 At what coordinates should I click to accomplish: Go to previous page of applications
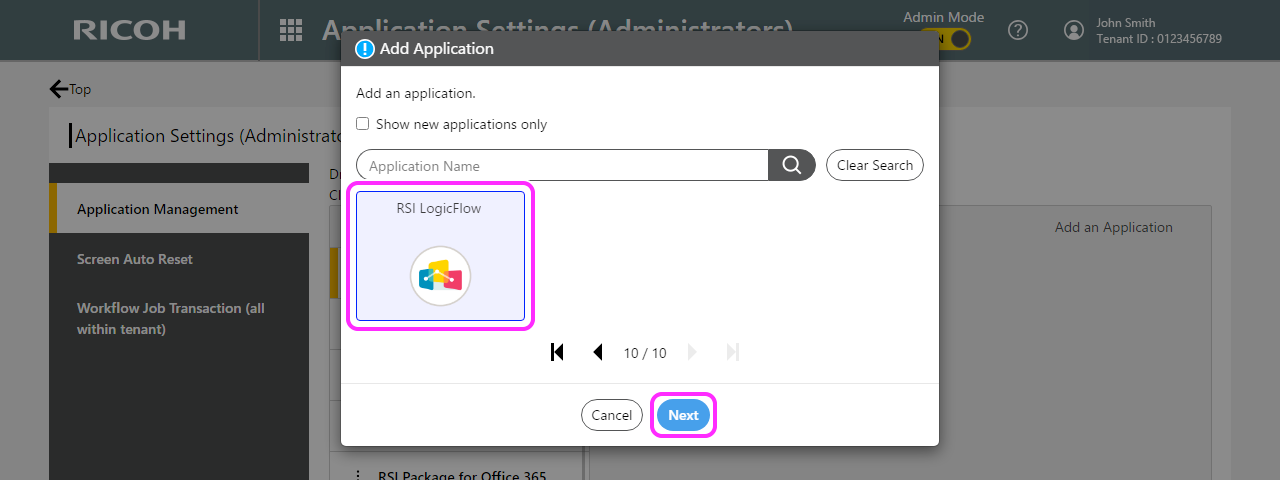[598, 352]
